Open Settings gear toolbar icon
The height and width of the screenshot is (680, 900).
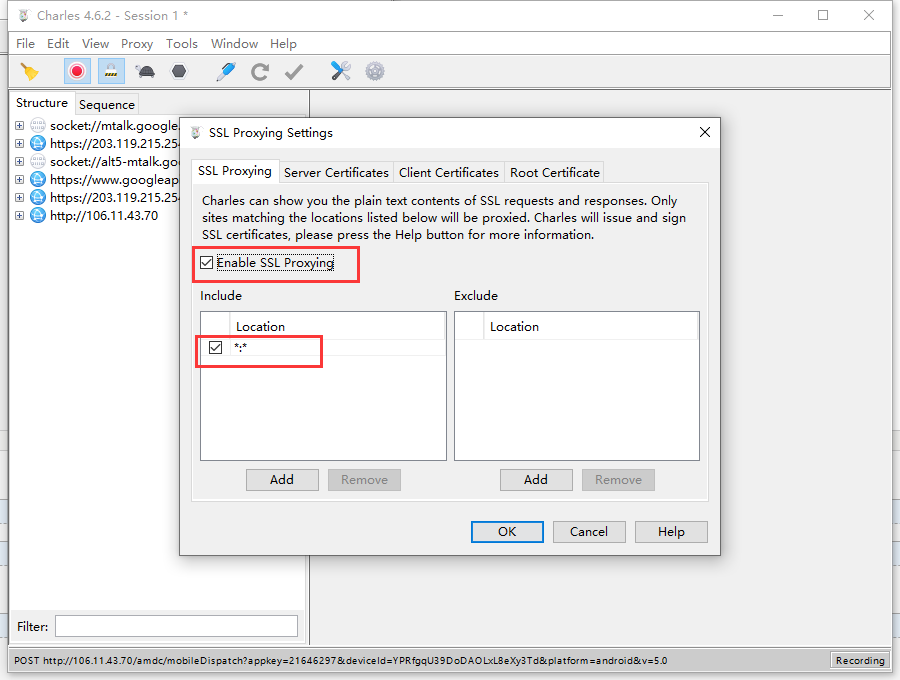pos(375,72)
